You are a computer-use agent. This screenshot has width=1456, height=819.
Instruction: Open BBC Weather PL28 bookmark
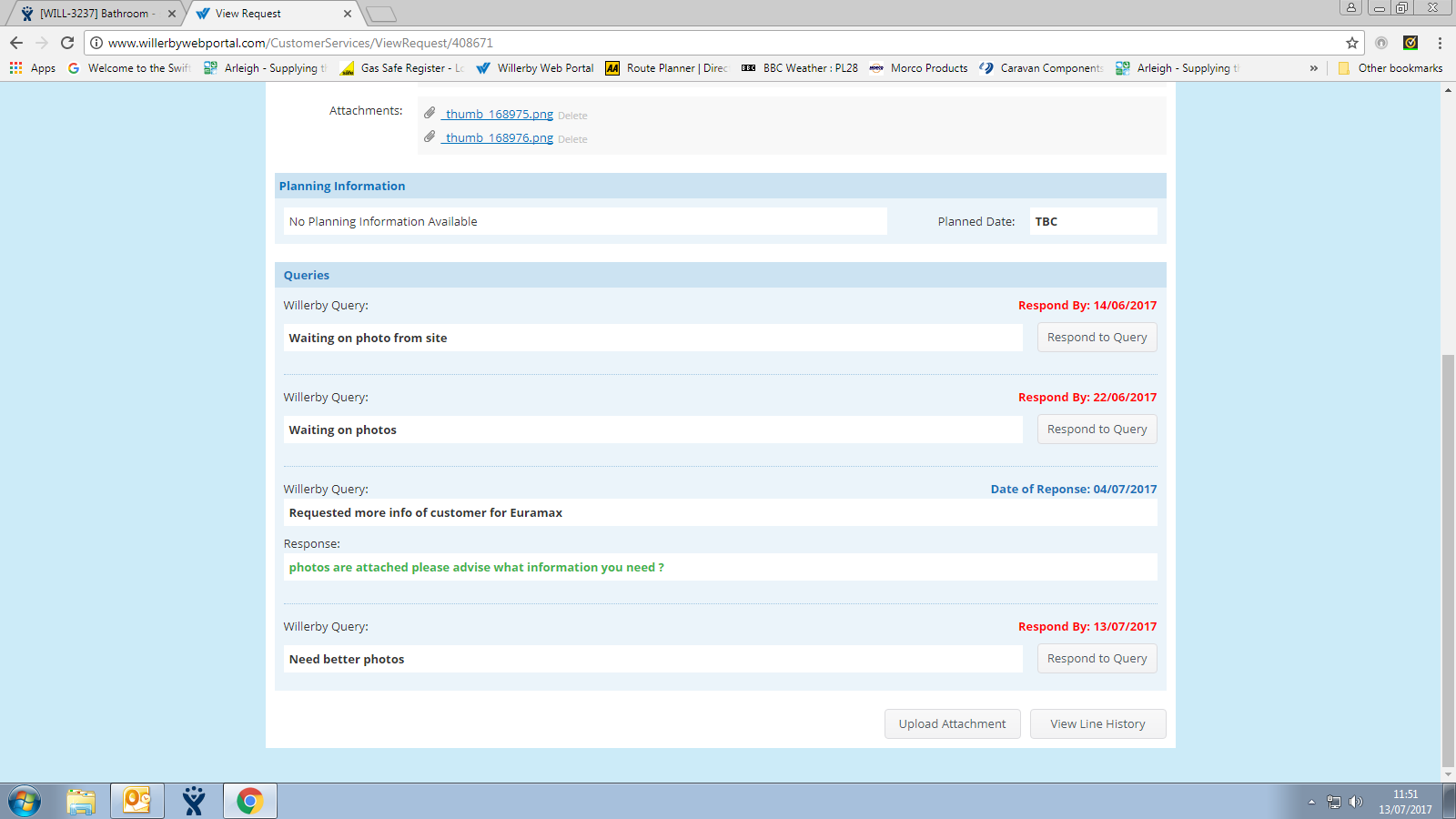(799, 68)
